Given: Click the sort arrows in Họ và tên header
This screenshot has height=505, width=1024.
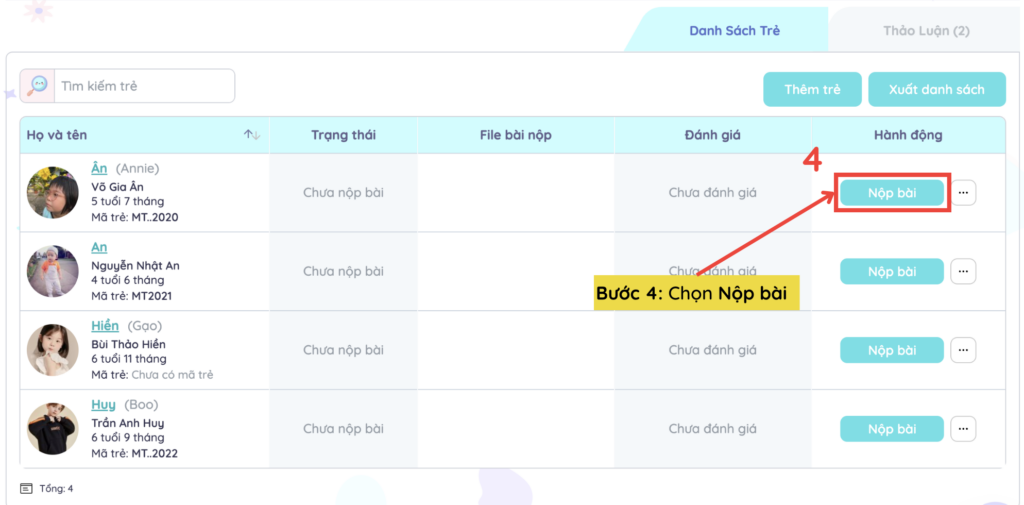Looking at the screenshot, I should pyautogui.click(x=252, y=135).
